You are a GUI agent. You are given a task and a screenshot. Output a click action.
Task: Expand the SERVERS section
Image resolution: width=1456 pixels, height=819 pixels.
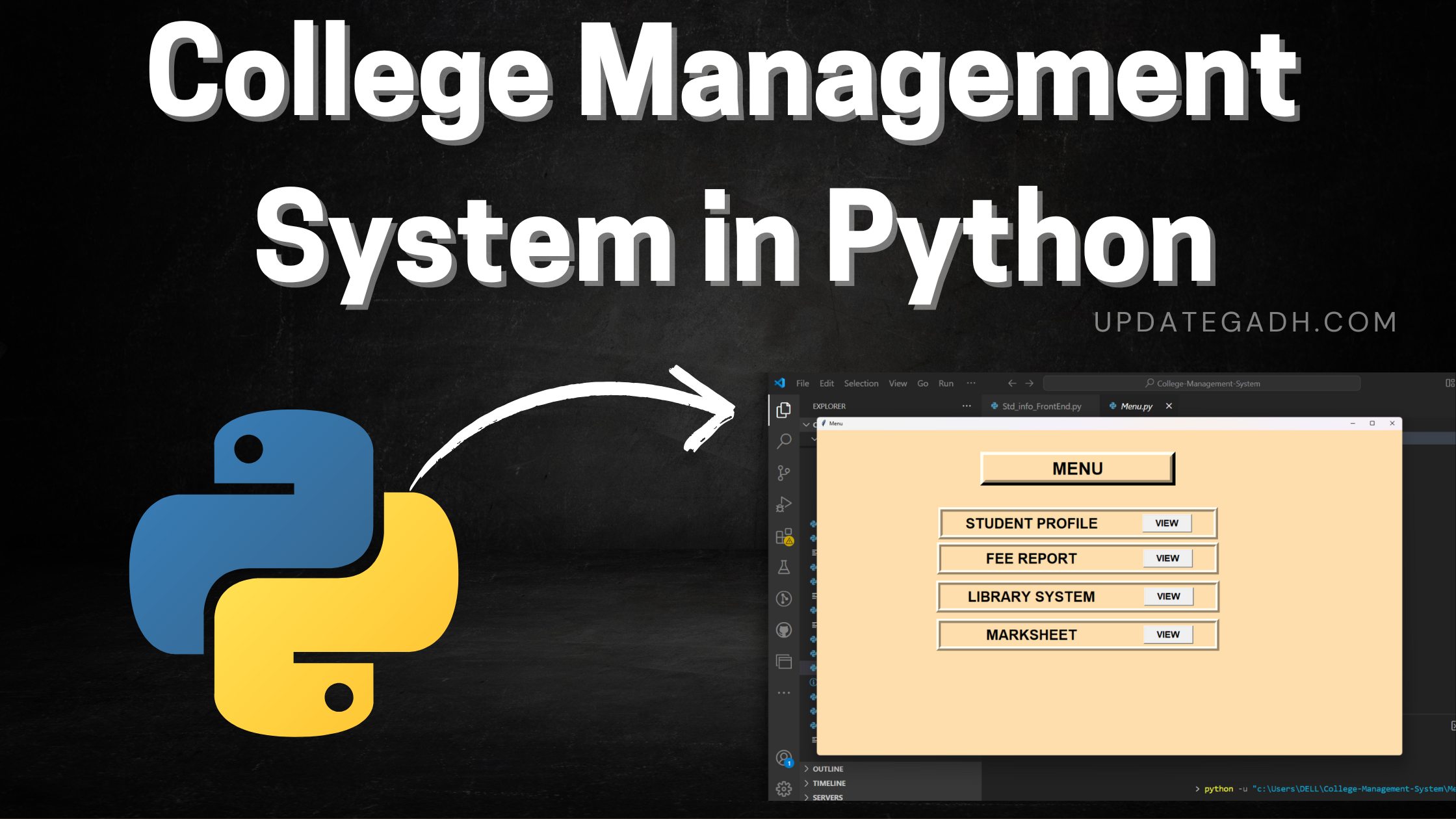[x=890, y=798]
